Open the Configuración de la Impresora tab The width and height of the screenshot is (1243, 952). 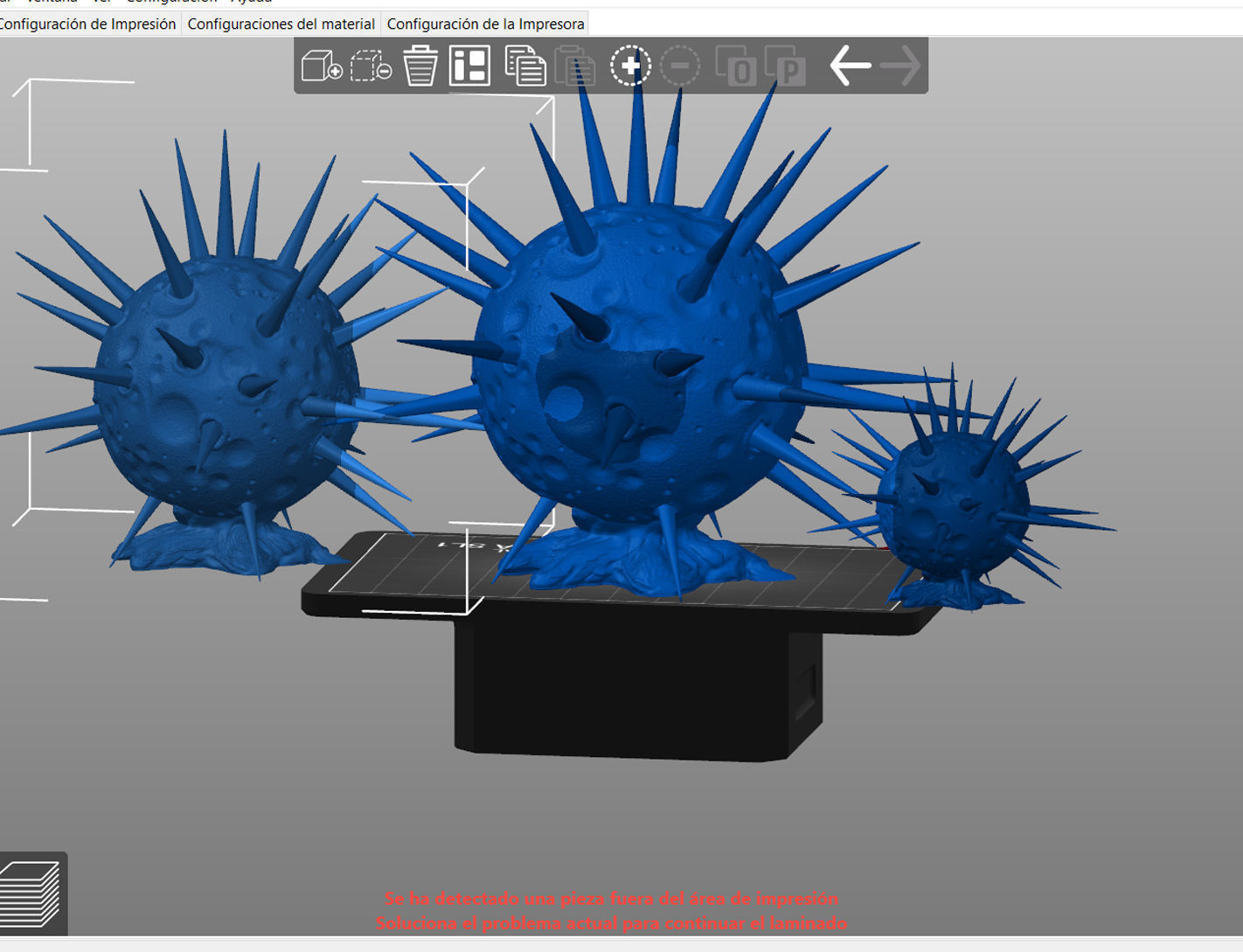pyautogui.click(x=485, y=24)
